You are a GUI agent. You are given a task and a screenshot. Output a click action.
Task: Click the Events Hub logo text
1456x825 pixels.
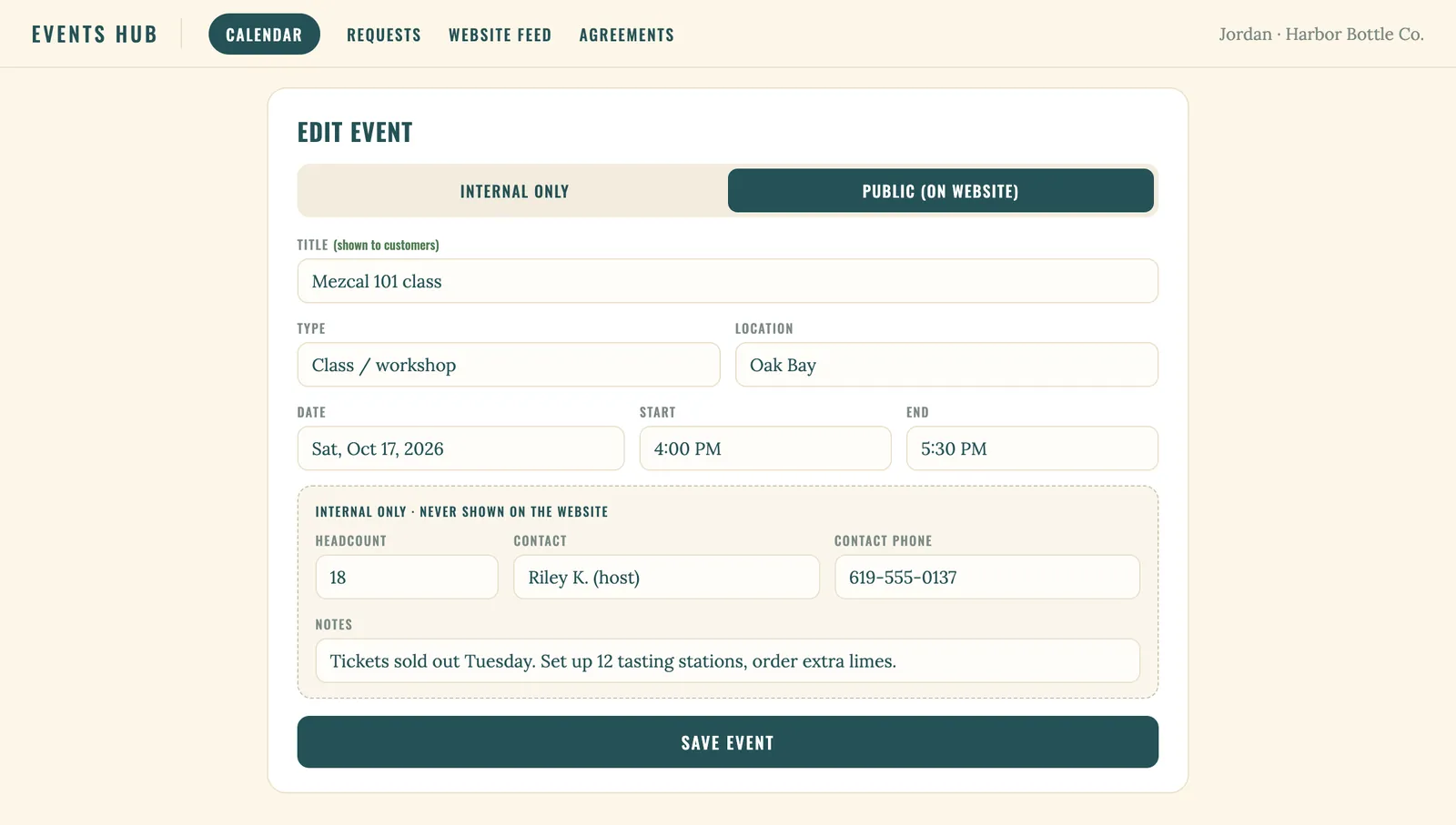point(95,35)
